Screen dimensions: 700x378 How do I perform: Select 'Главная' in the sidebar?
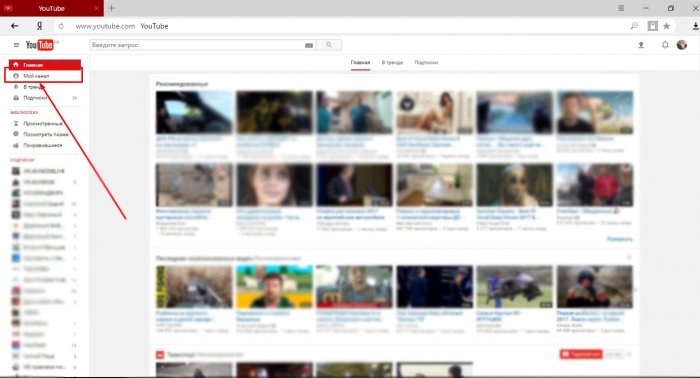(x=45, y=65)
